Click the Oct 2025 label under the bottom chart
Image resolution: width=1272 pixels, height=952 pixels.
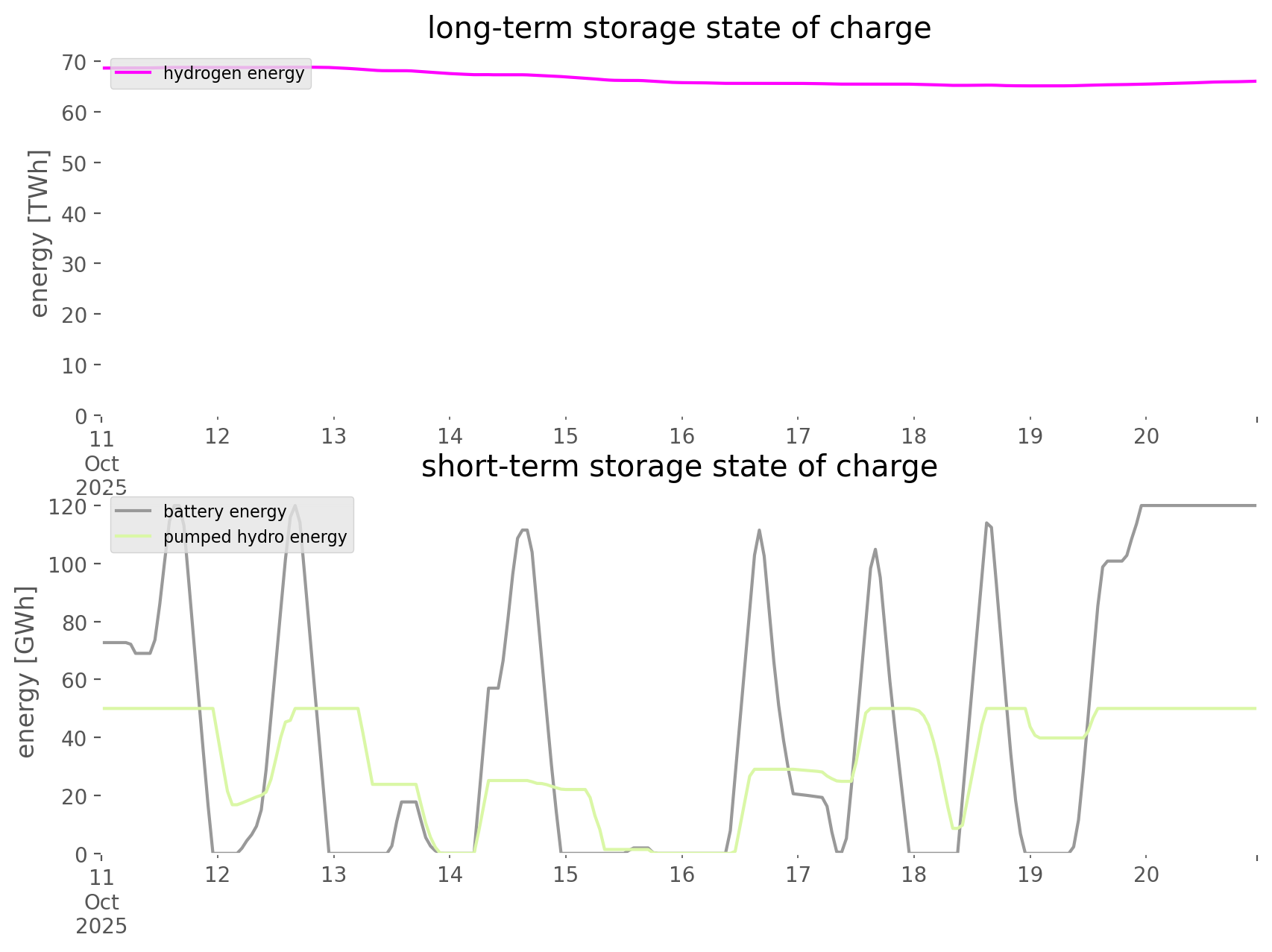click(x=101, y=914)
